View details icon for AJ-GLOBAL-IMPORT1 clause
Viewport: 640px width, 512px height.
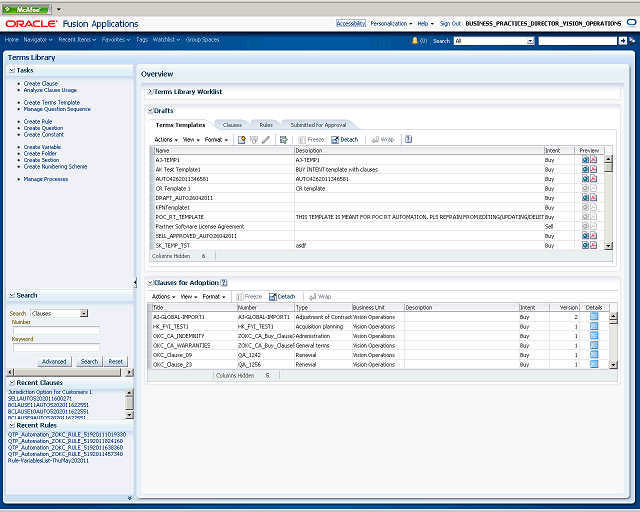coord(594,316)
